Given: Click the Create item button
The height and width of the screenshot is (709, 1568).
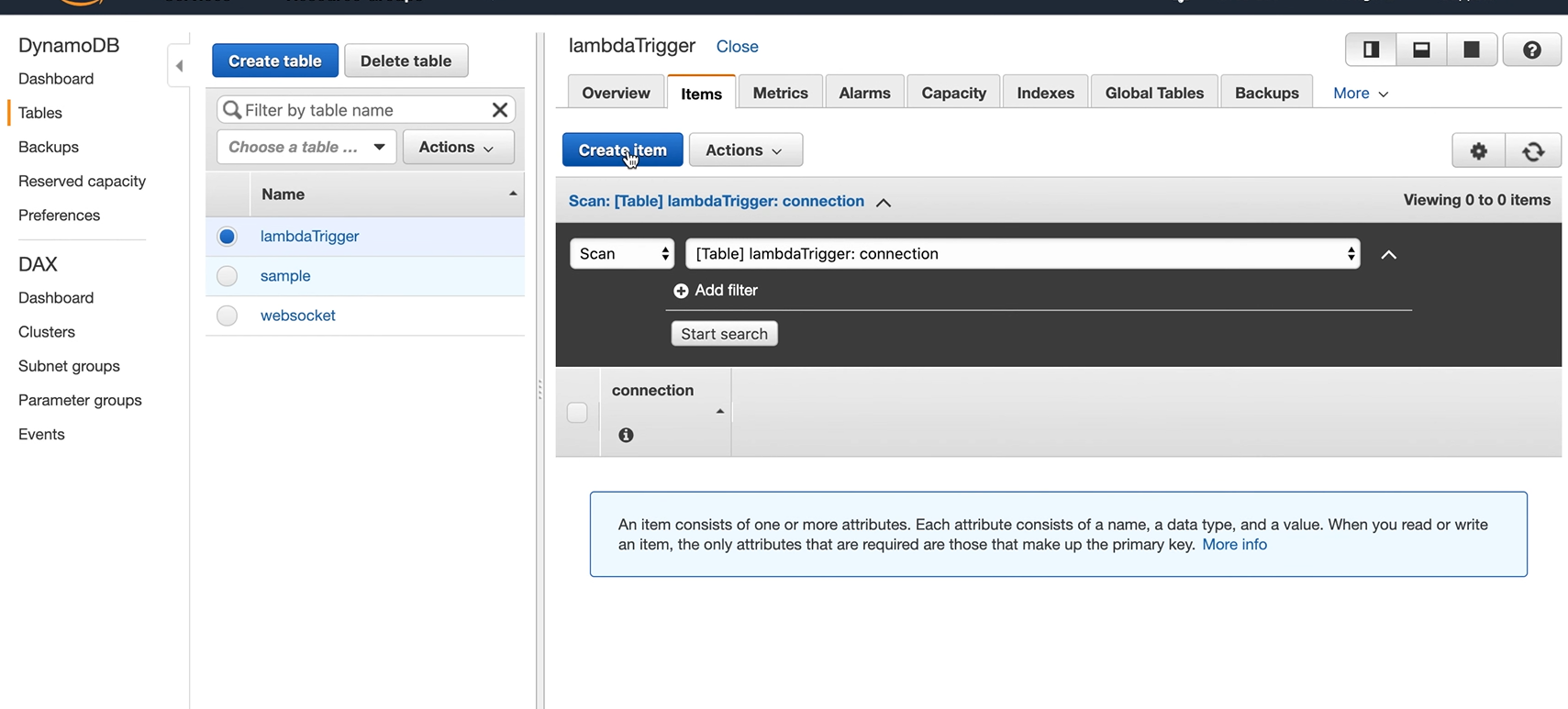Looking at the screenshot, I should (622, 150).
